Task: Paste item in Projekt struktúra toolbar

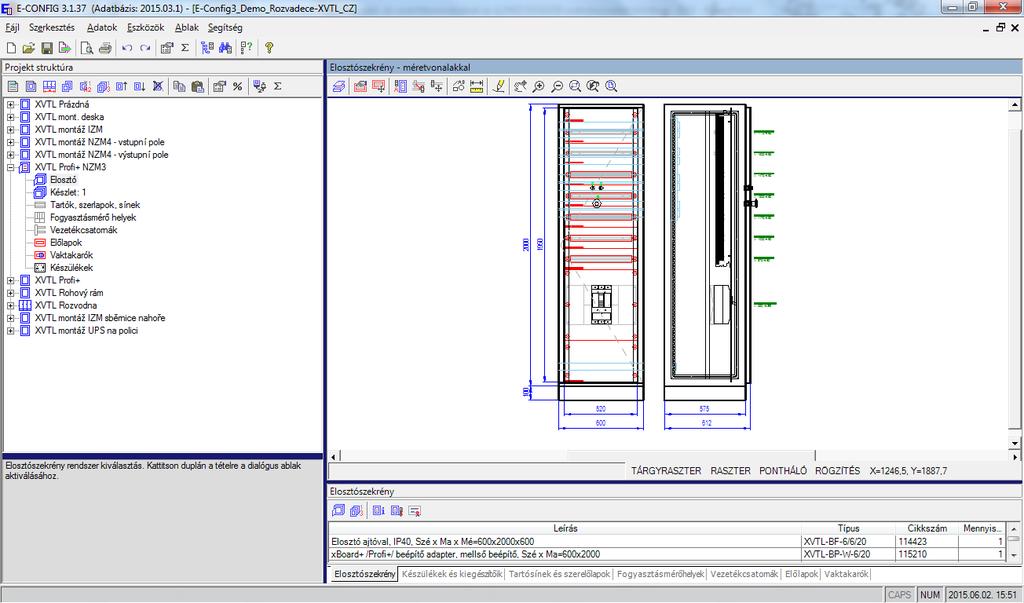Action: click(197, 86)
